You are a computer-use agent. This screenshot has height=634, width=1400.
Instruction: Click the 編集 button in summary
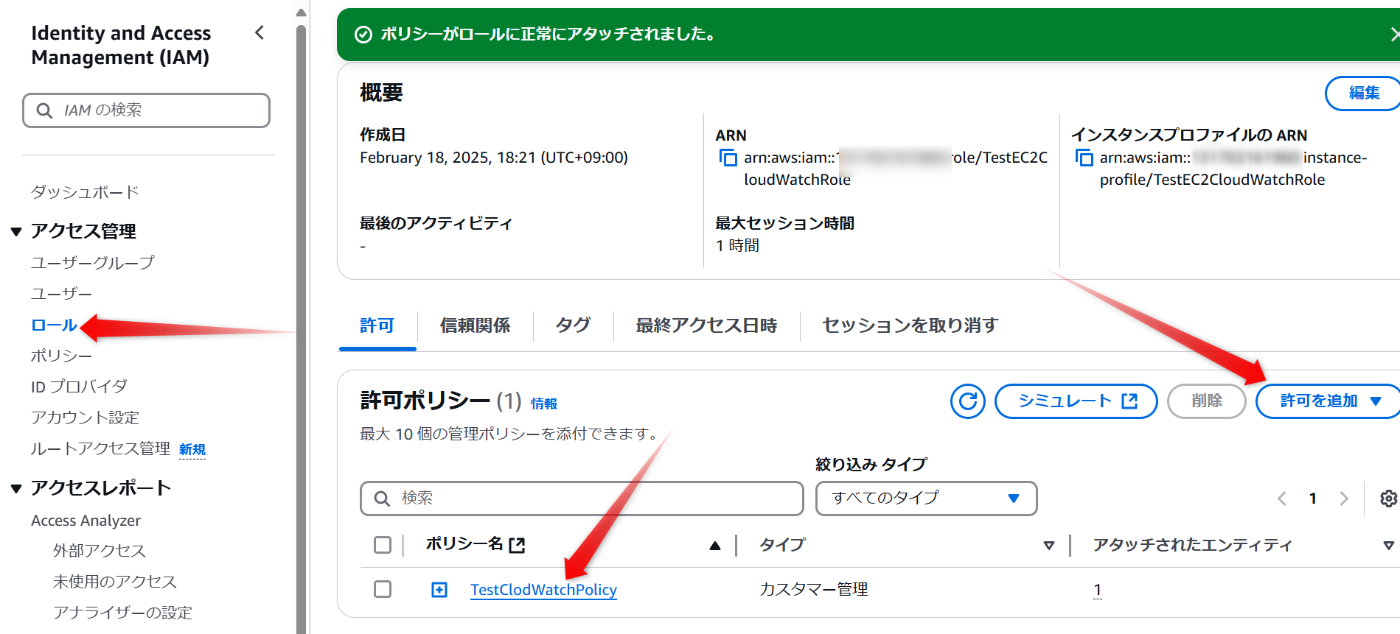click(x=1364, y=93)
